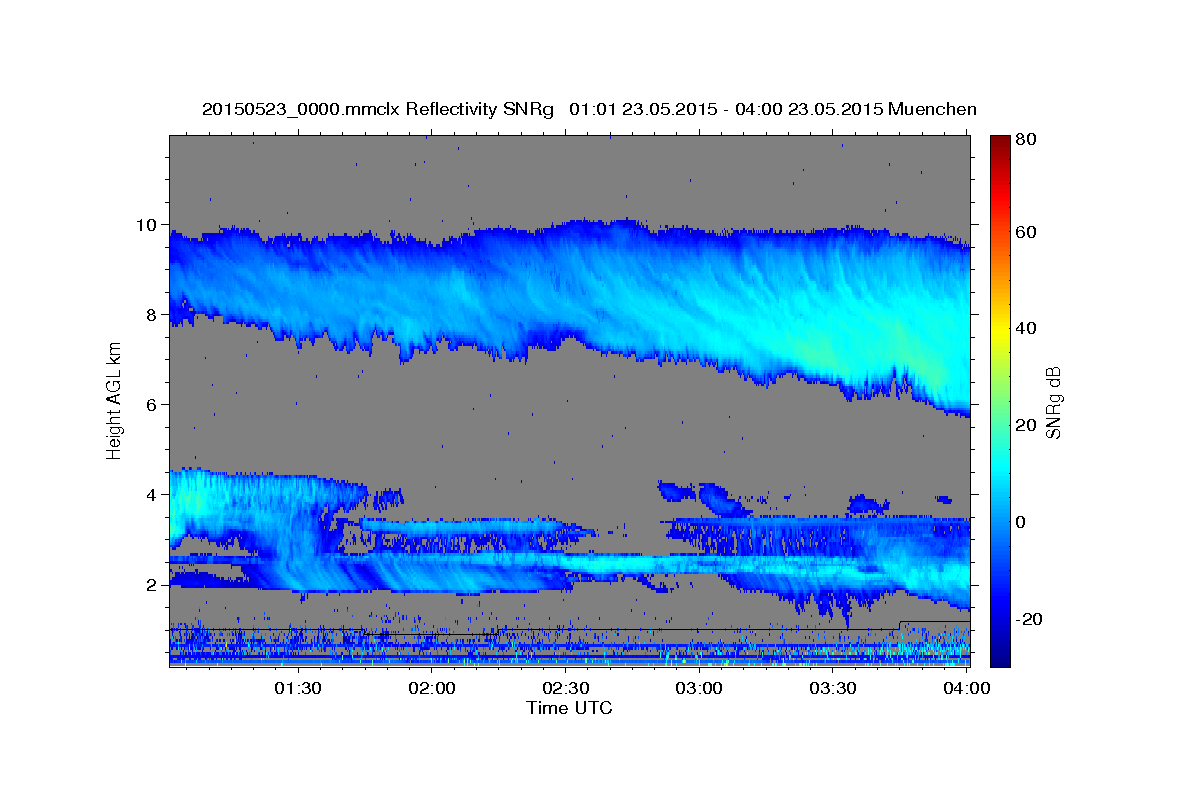Click the colorbar value -20
This screenshot has width=1200, height=800.
1031,619
